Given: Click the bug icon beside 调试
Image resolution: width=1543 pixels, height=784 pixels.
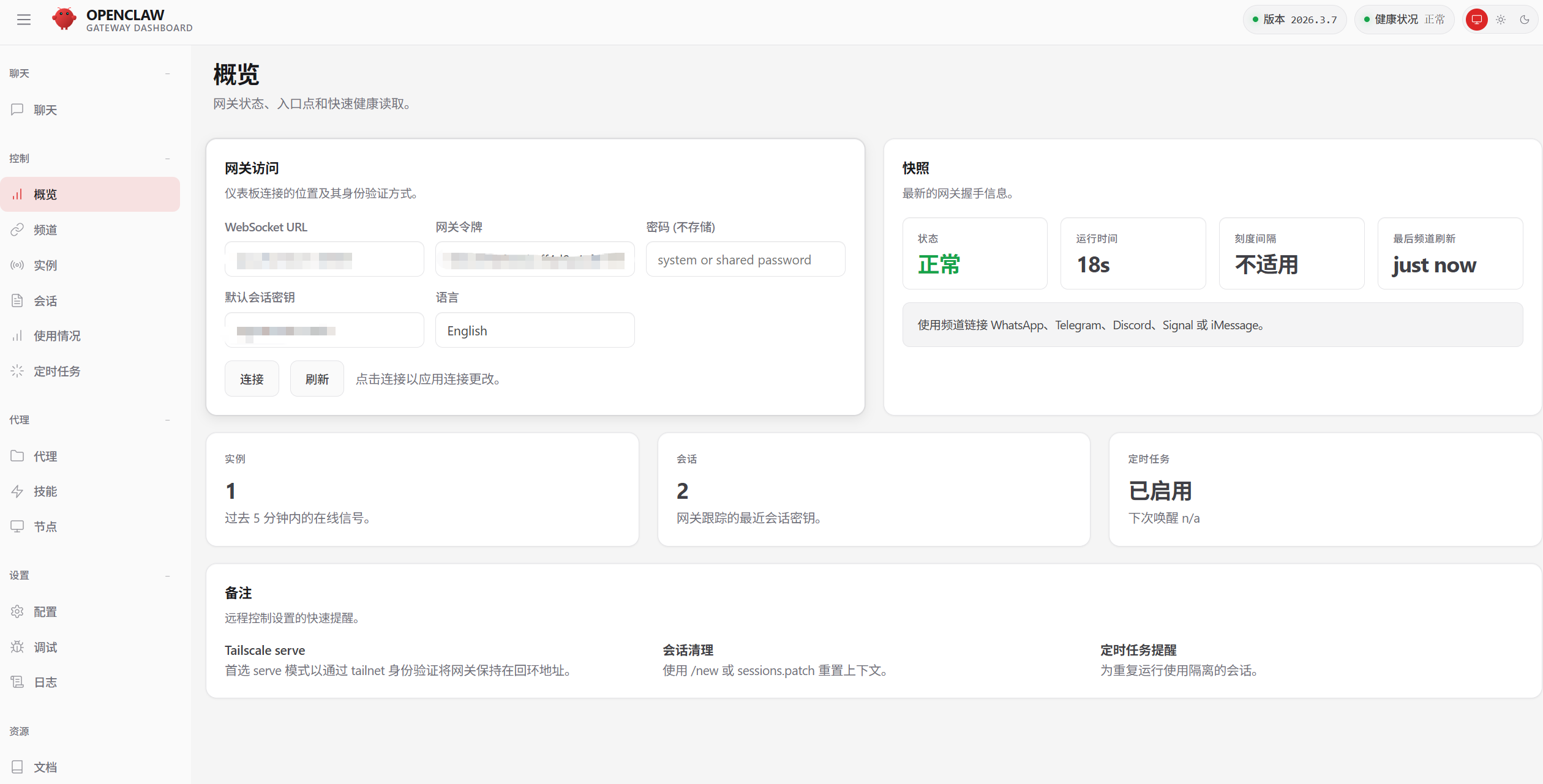Looking at the screenshot, I should pyautogui.click(x=17, y=647).
